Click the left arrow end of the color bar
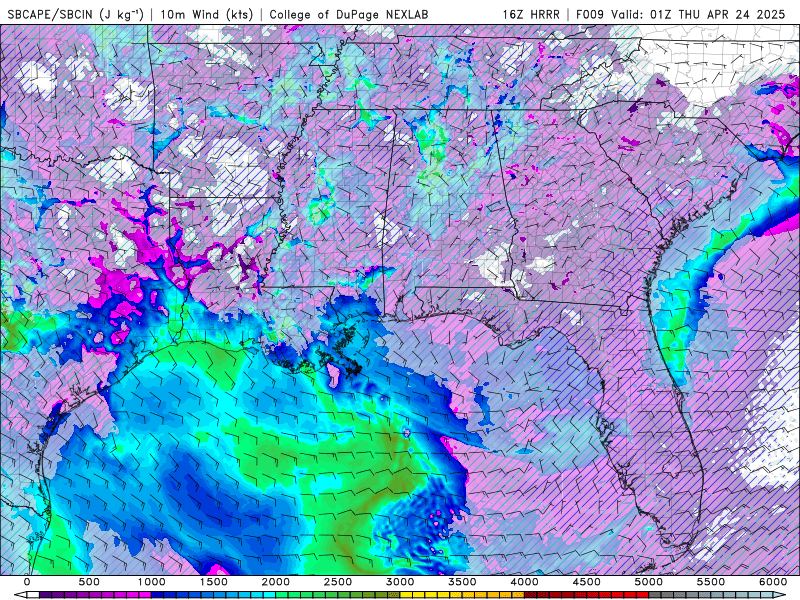 (19, 595)
